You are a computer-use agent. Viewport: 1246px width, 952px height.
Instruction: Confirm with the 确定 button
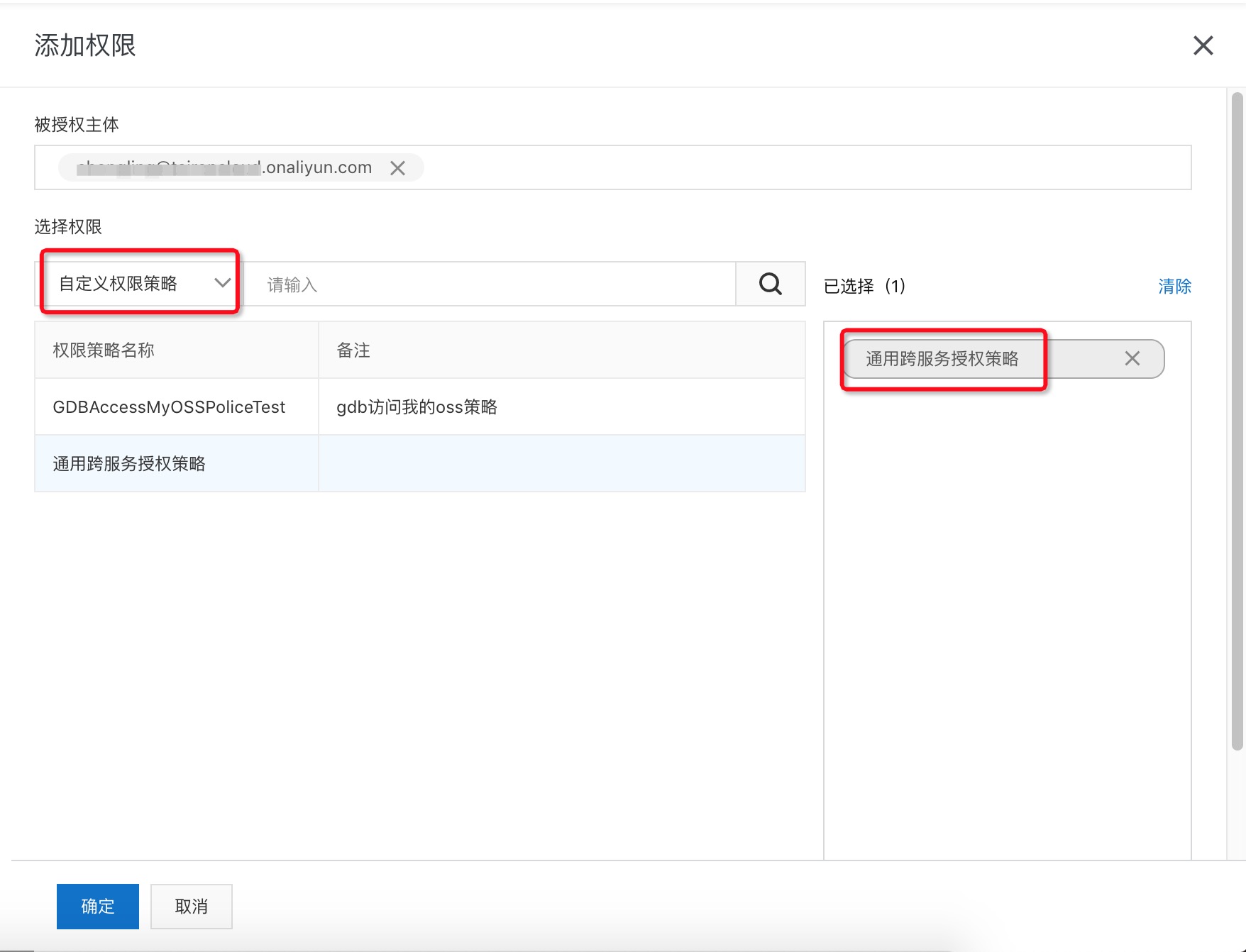coord(98,906)
